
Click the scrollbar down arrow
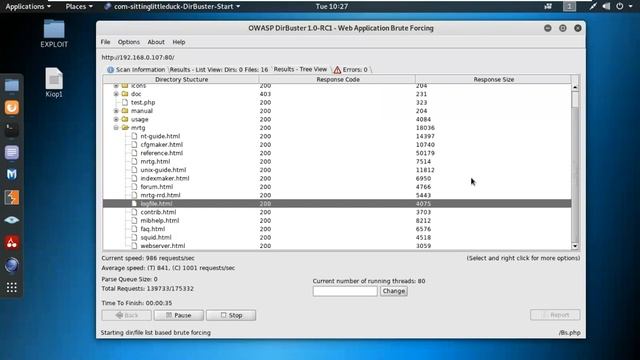[x=575, y=246]
